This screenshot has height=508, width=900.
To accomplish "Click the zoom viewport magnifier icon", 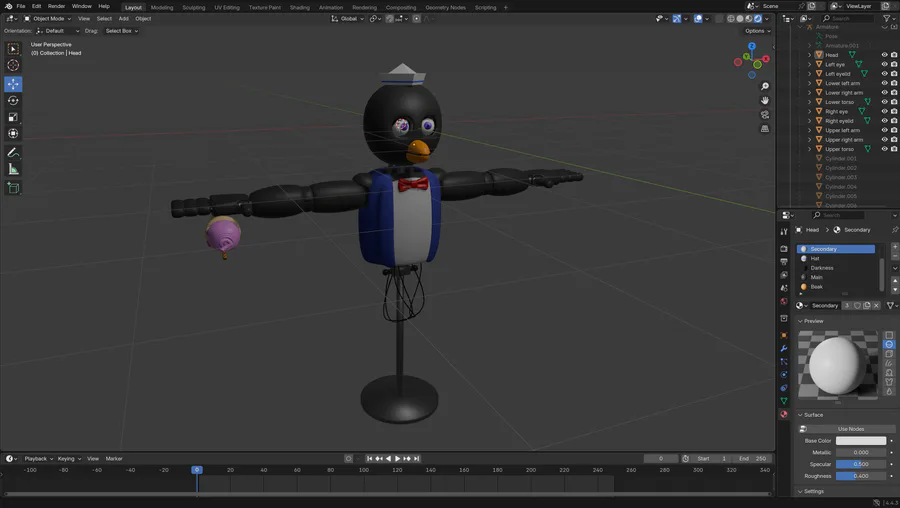I will pos(765,86).
